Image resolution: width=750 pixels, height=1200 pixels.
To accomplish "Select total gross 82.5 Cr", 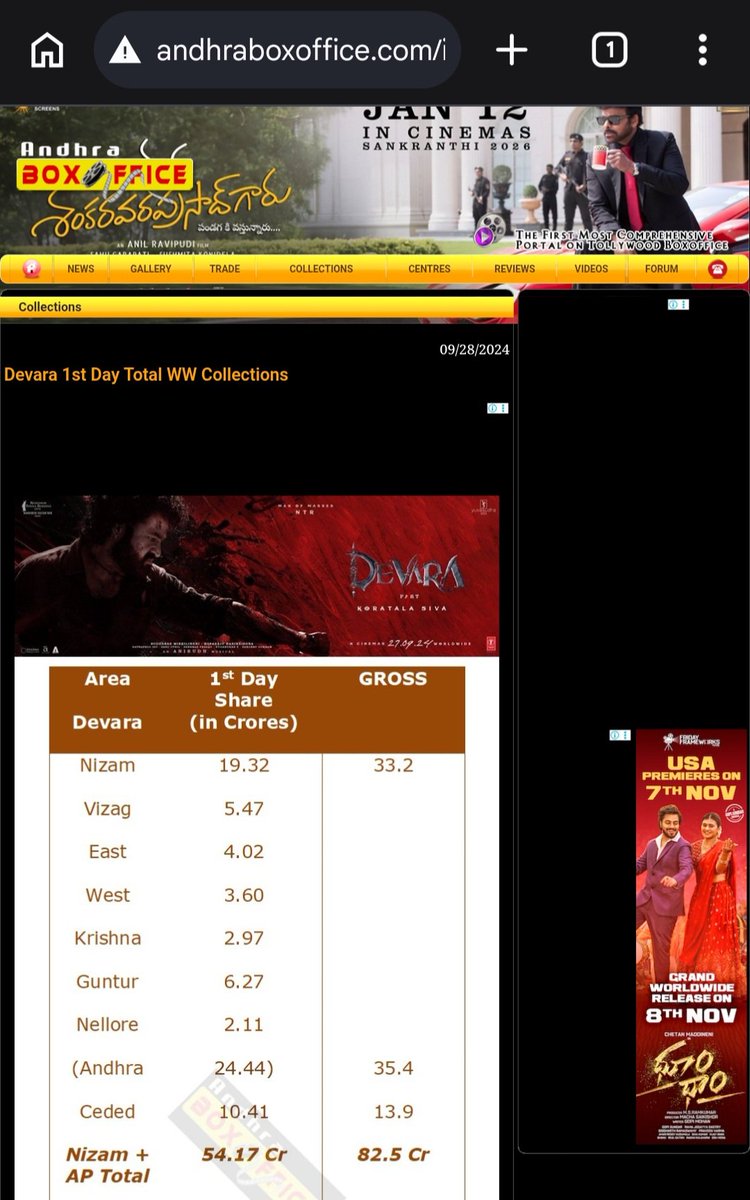I will click(393, 1154).
